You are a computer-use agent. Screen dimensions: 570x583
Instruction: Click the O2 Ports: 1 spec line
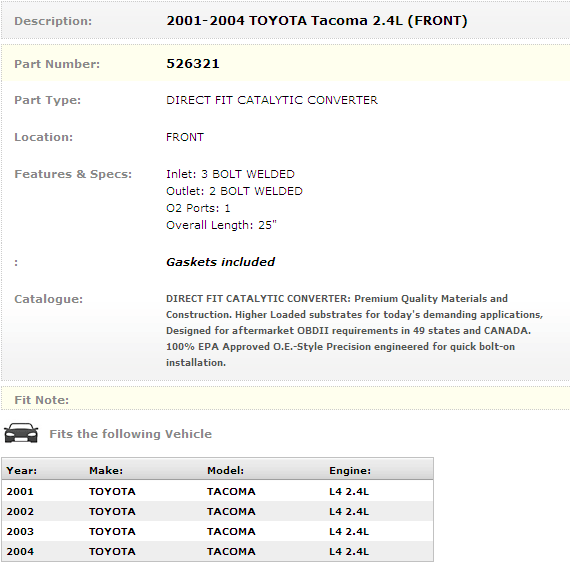click(x=198, y=208)
